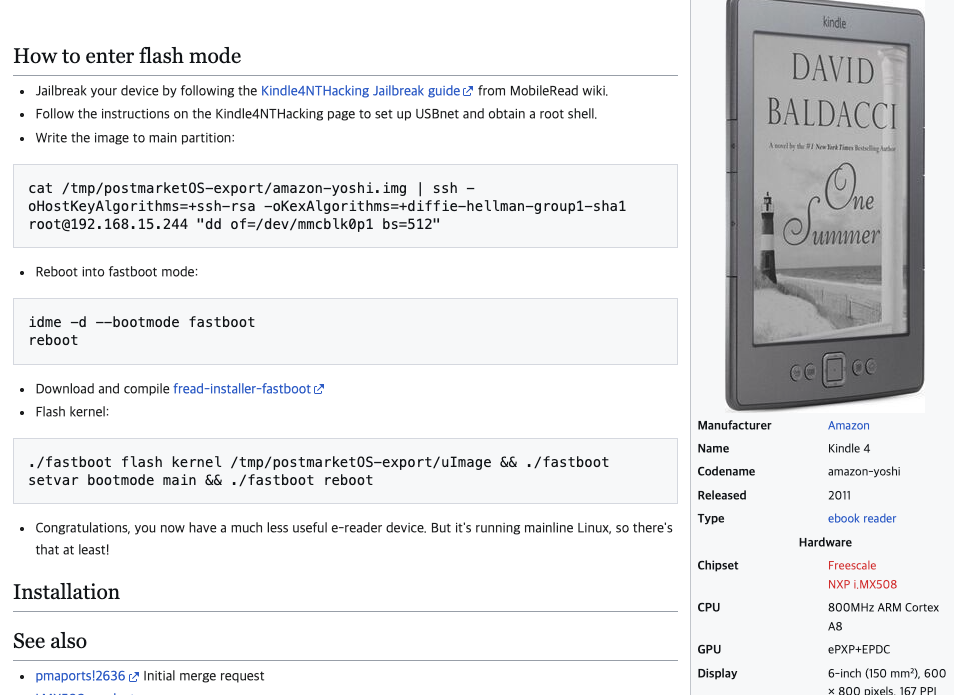This screenshot has width=954, height=695.
Task: Click the dd command code block
Action: [x=346, y=206]
